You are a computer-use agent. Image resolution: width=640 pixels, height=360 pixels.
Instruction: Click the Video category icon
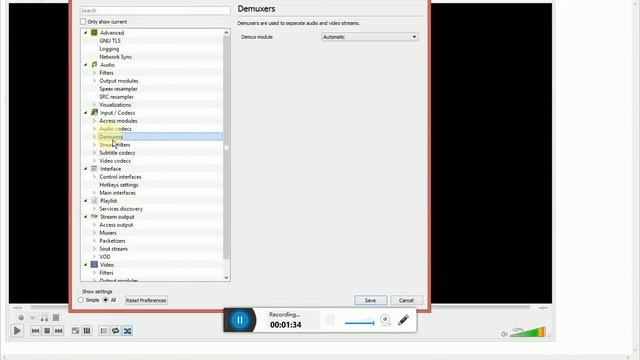coord(94,264)
